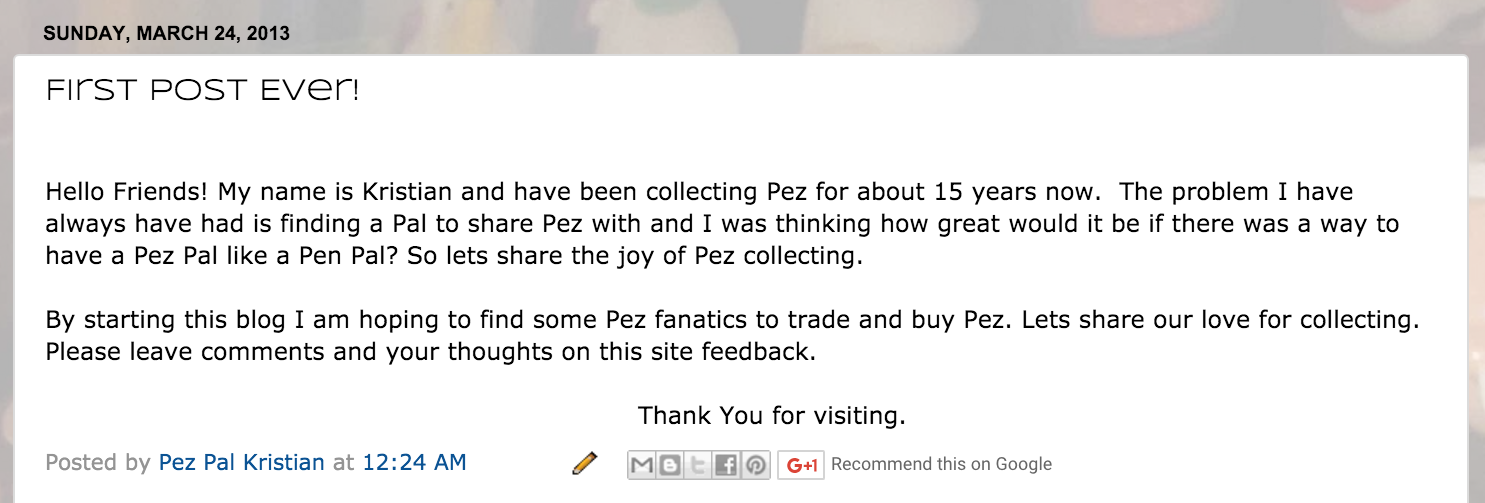Click the Email This envelope icon
1485x503 pixels.
[642, 465]
